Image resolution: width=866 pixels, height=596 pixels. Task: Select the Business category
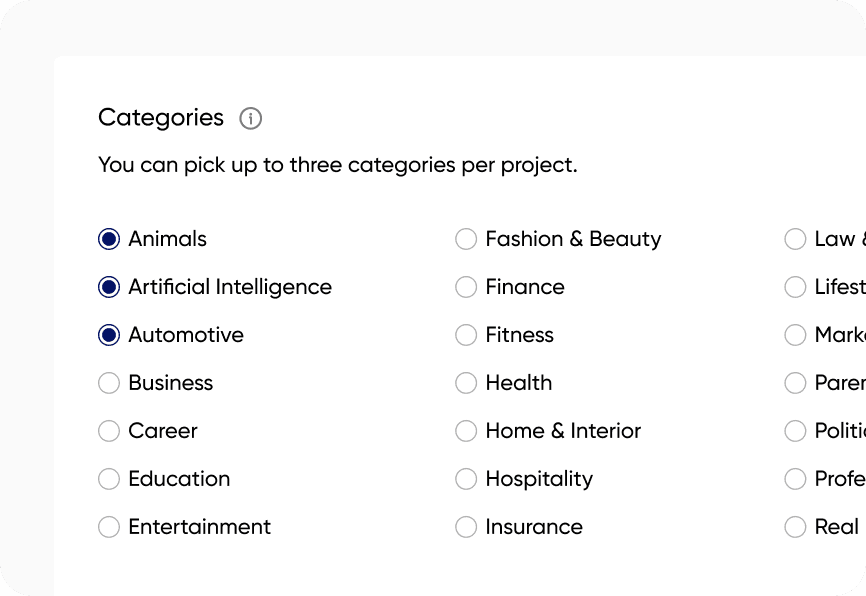(109, 383)
